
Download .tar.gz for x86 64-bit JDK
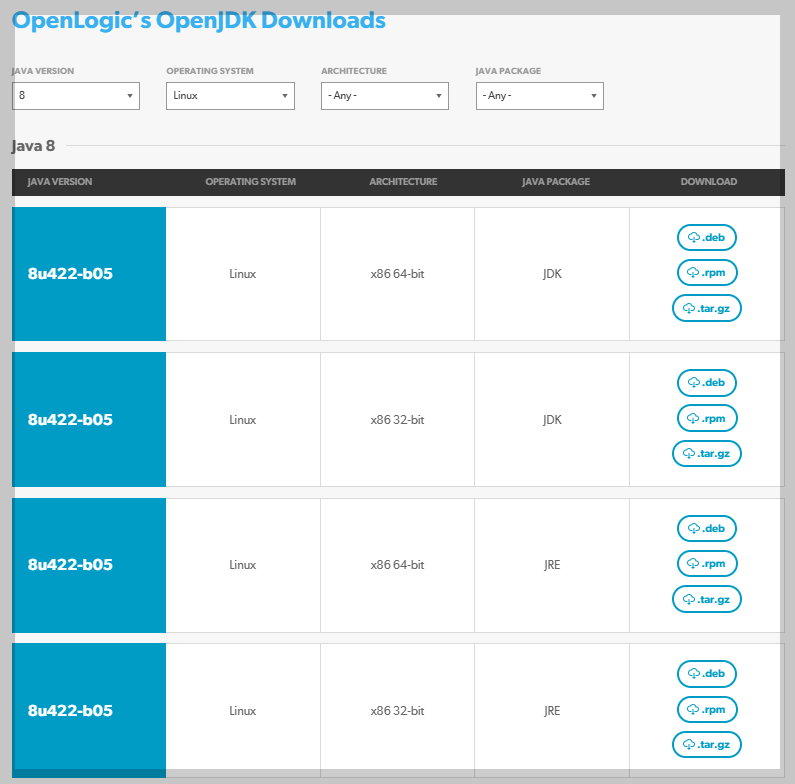(707, 308)
